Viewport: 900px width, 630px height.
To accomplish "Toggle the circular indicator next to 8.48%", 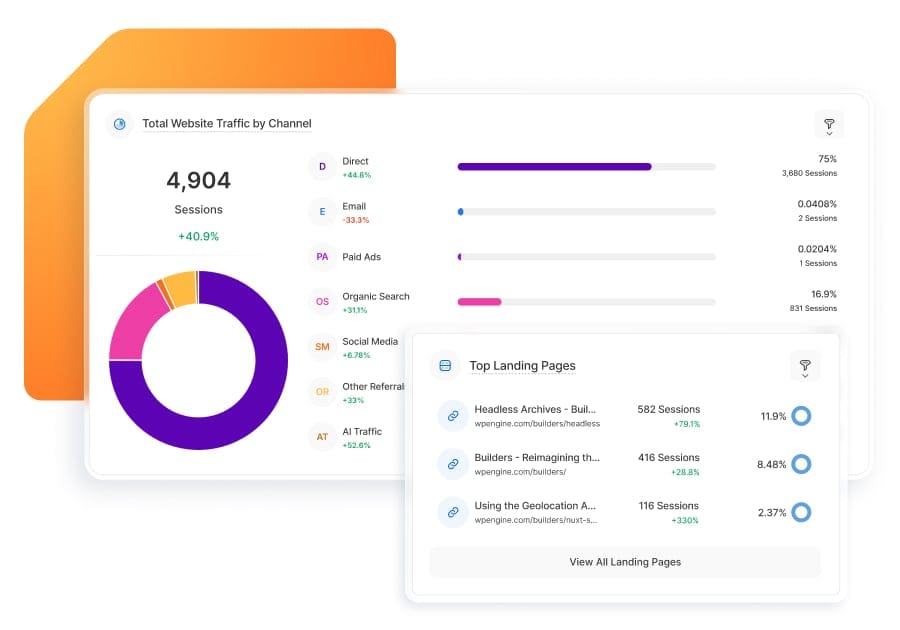I will click(800, 464).
